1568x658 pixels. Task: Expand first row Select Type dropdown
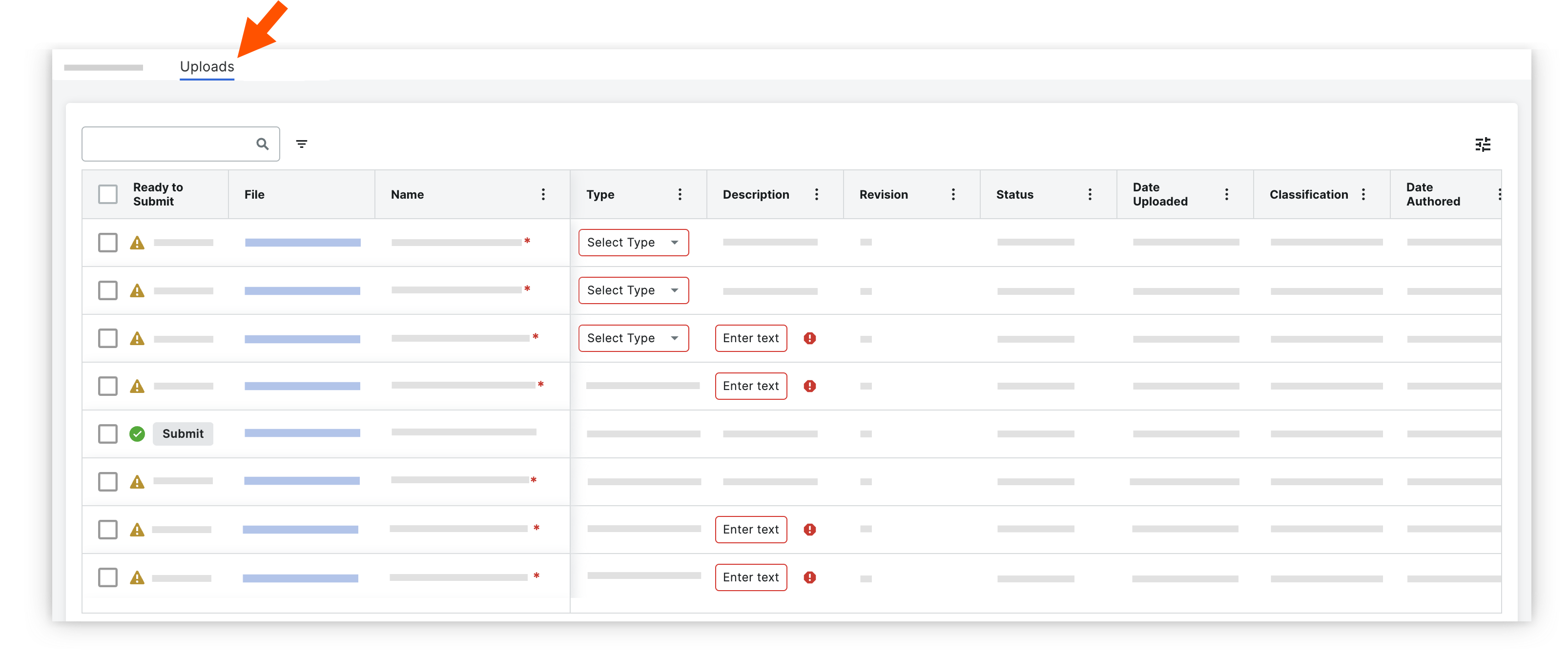(x=633, y=243)
